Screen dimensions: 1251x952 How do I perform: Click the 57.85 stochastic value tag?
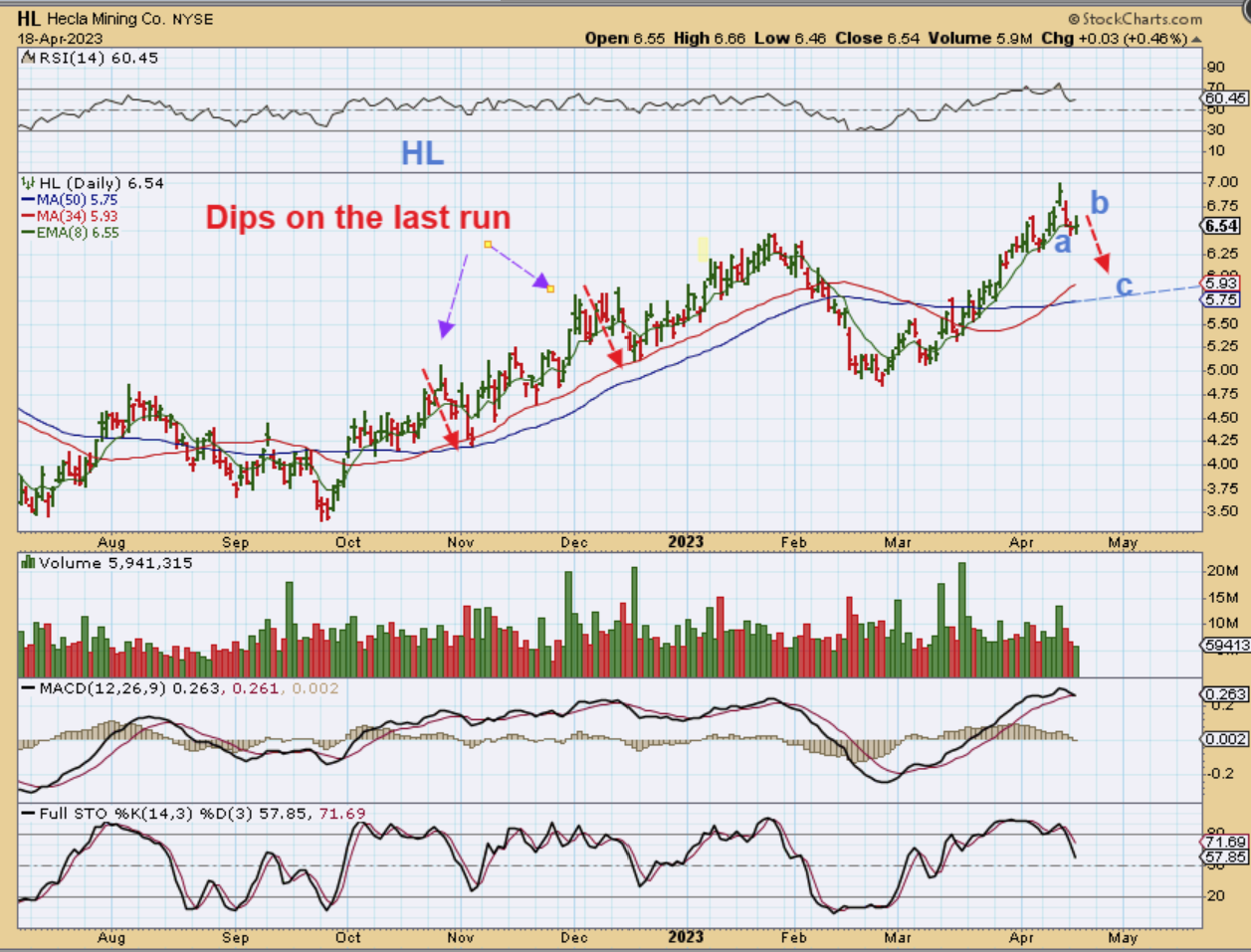click(x=1225, y=857)
